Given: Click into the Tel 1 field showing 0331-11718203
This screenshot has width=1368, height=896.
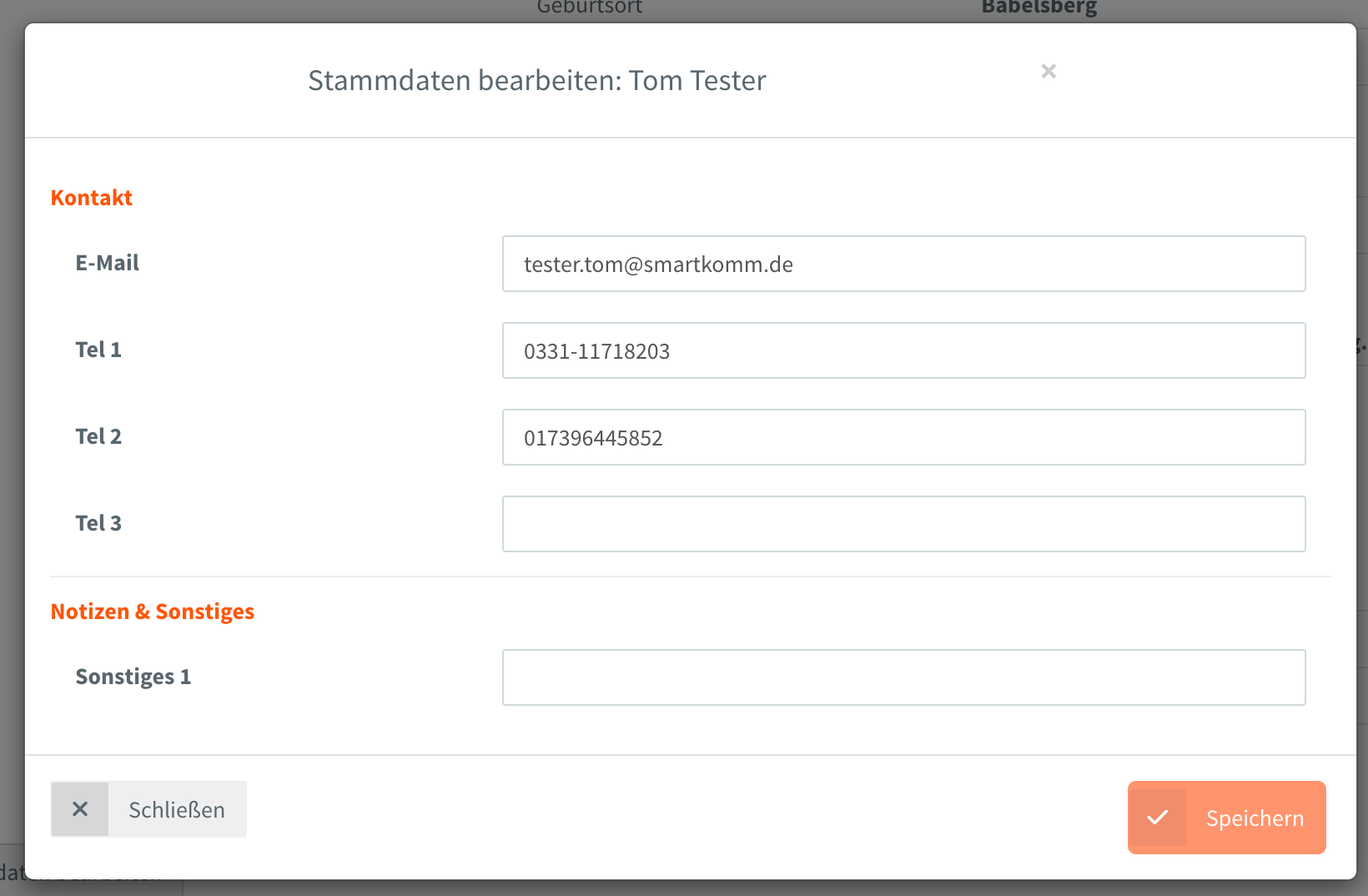Looking at the screenshot, I should tap(904, 350).
